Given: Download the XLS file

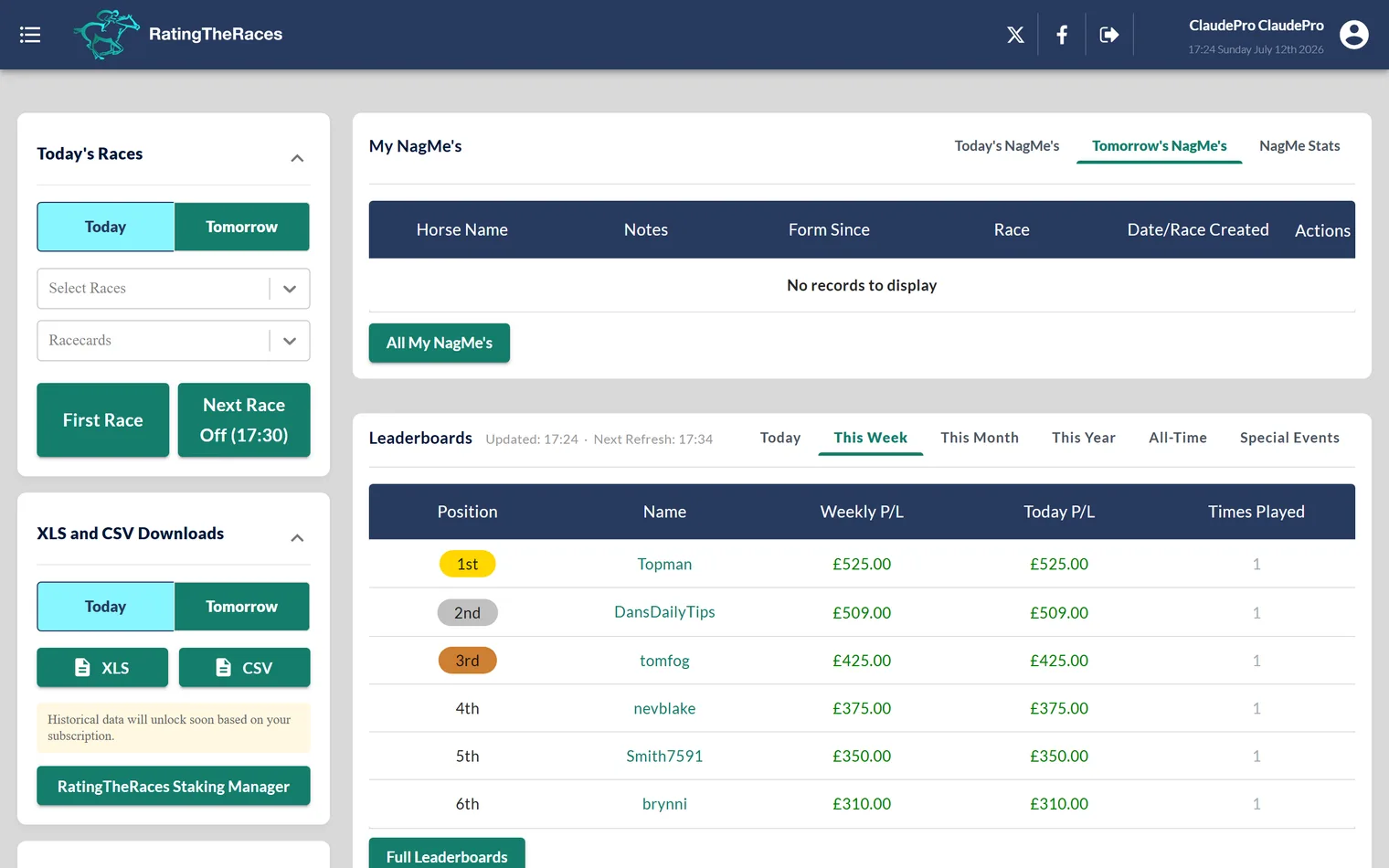Looking at the screenshot, I should pyautogui.click(x=102, y=668).
